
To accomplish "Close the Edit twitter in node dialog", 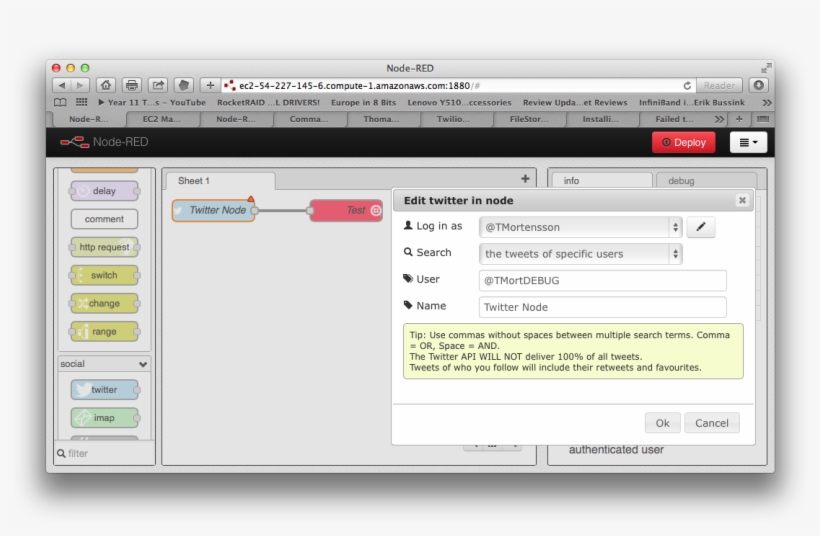I will coord(742,200).
